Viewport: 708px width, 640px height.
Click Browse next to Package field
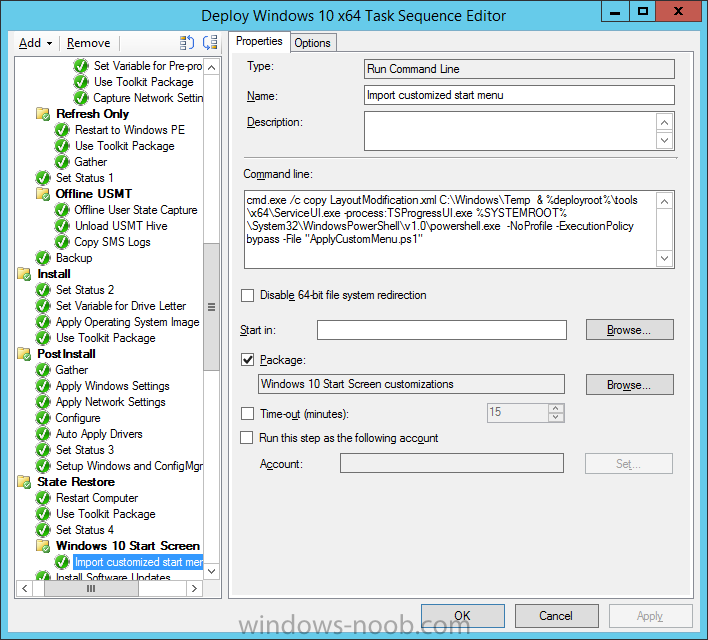pyautogui.click(x=629, y=385)
